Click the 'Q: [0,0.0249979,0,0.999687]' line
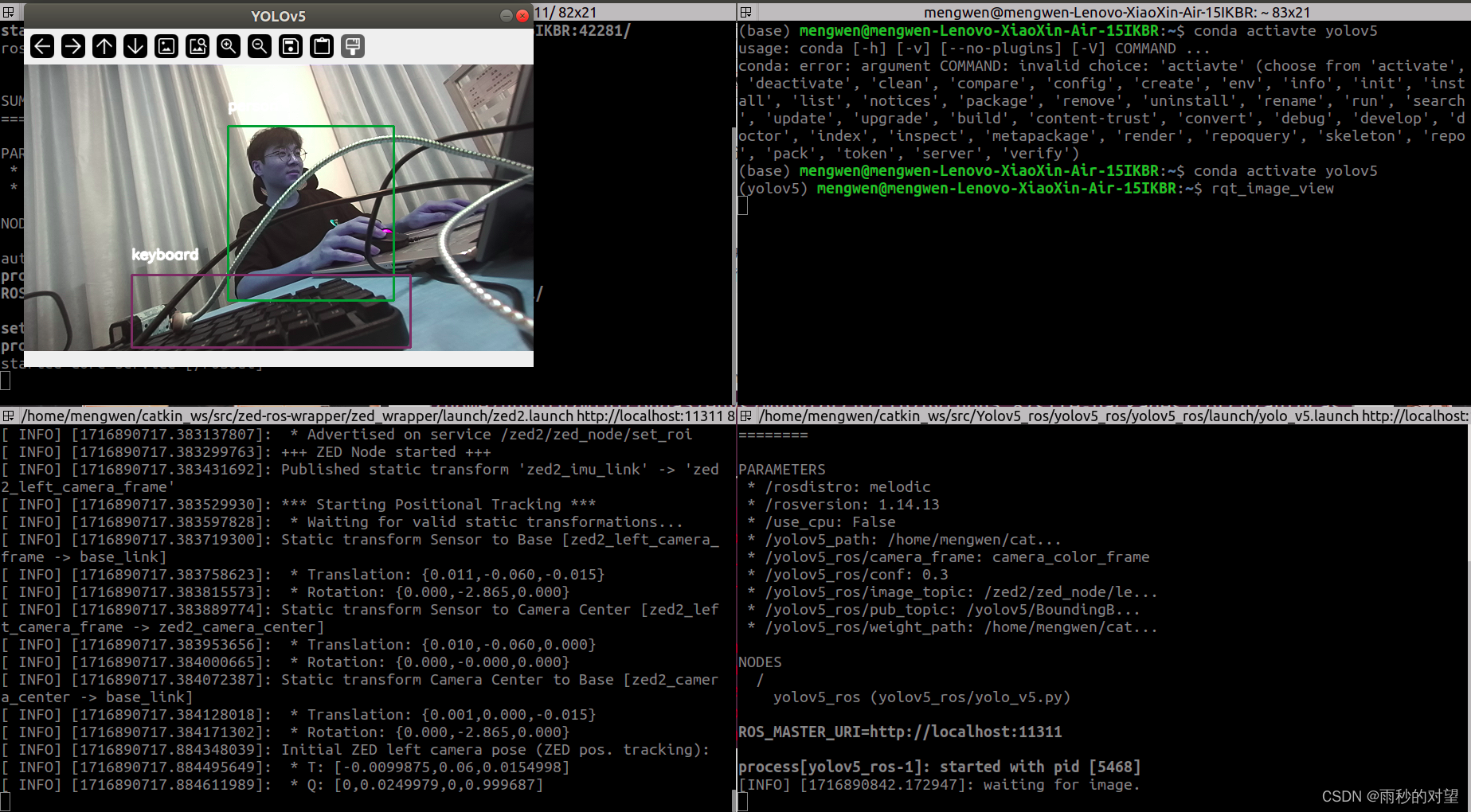 pyautogui.click(x=272, y=785)
